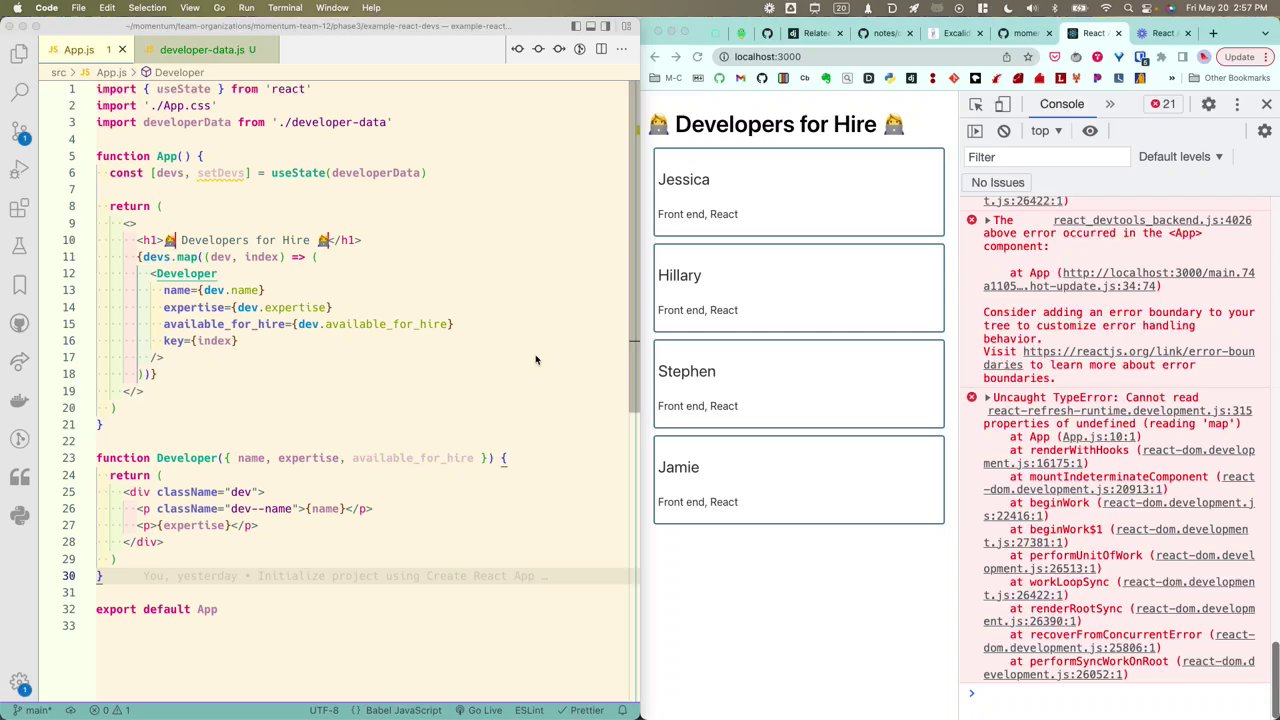Open DevTools settings gear beside error count
Screen dimensions: 1280x720
[x=1208, y=104]
